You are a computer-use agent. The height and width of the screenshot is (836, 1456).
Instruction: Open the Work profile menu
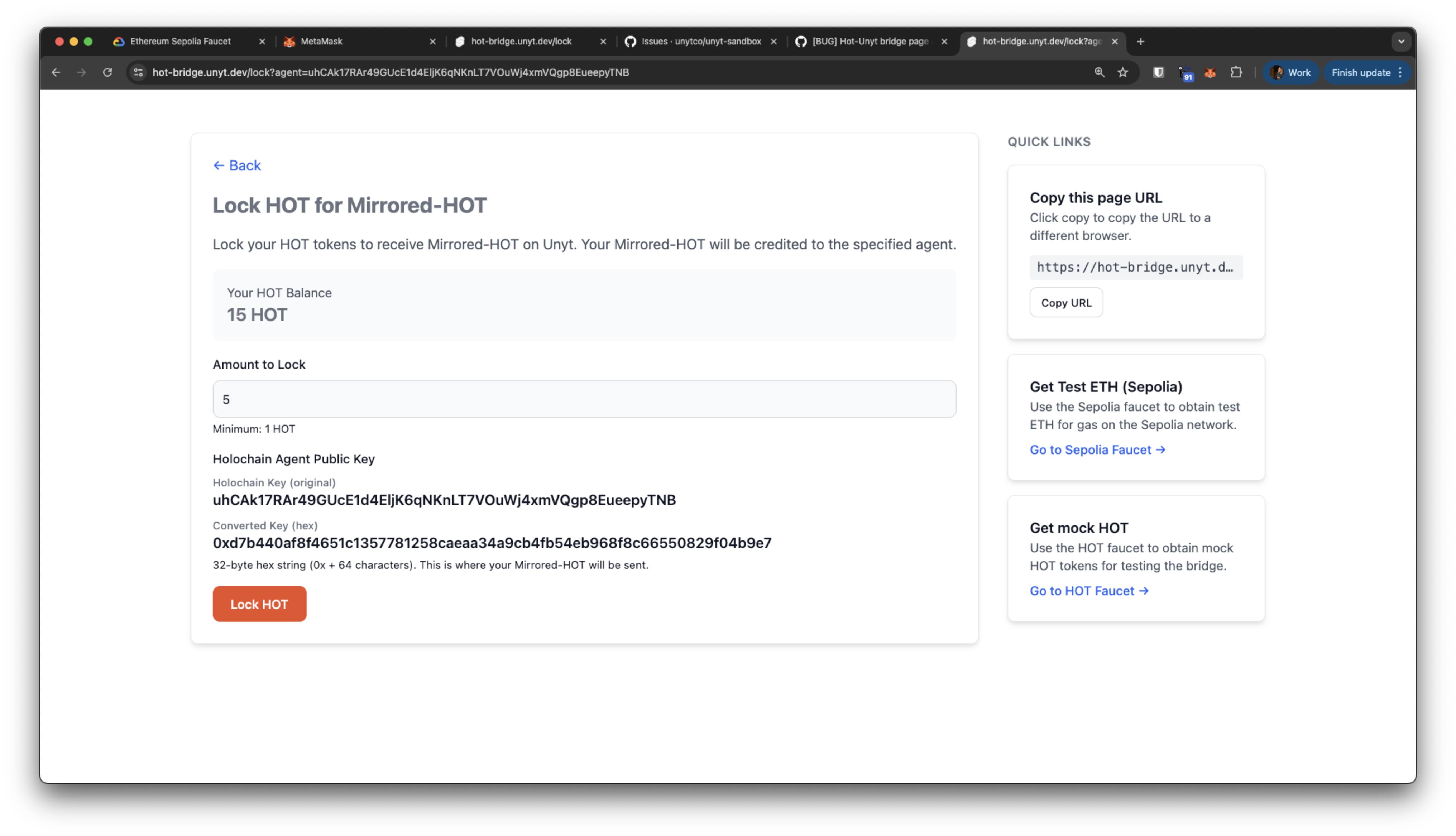1290,72
